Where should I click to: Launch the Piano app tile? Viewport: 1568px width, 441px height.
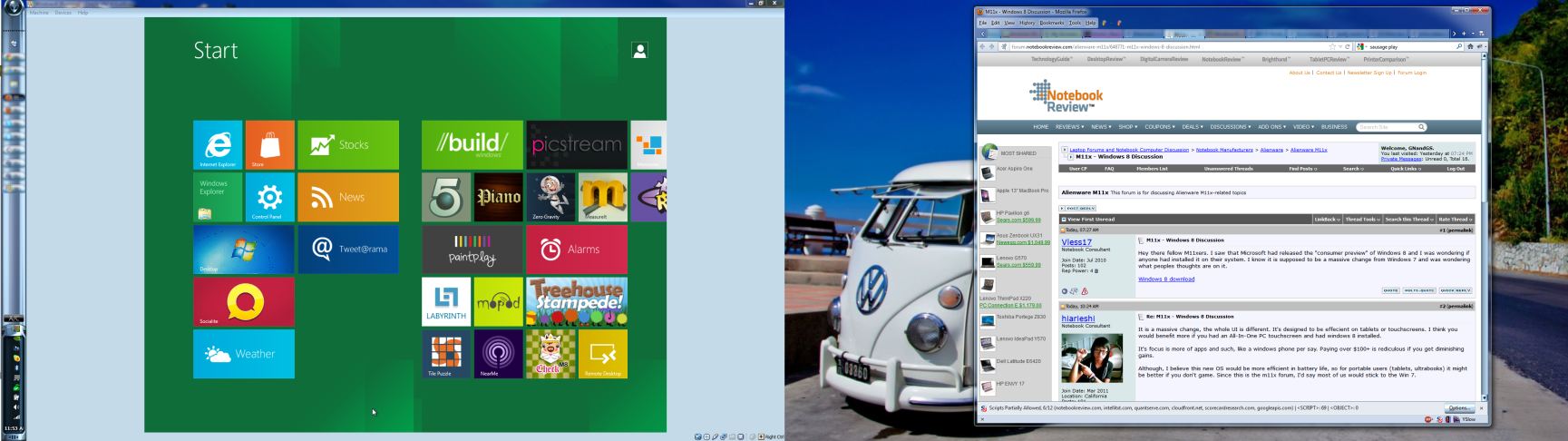[x=499, y=198]
